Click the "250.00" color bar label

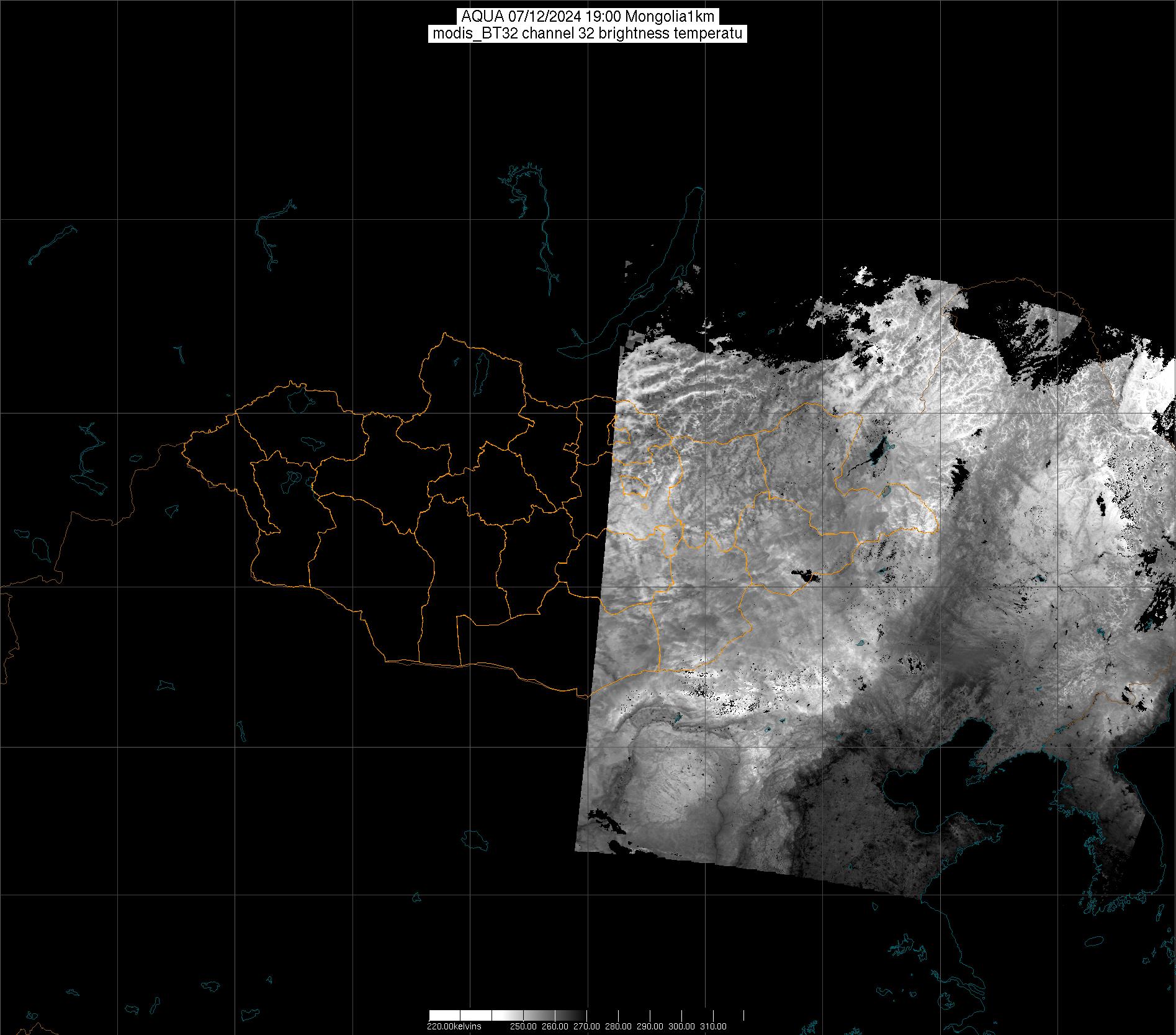(523, 1026)
